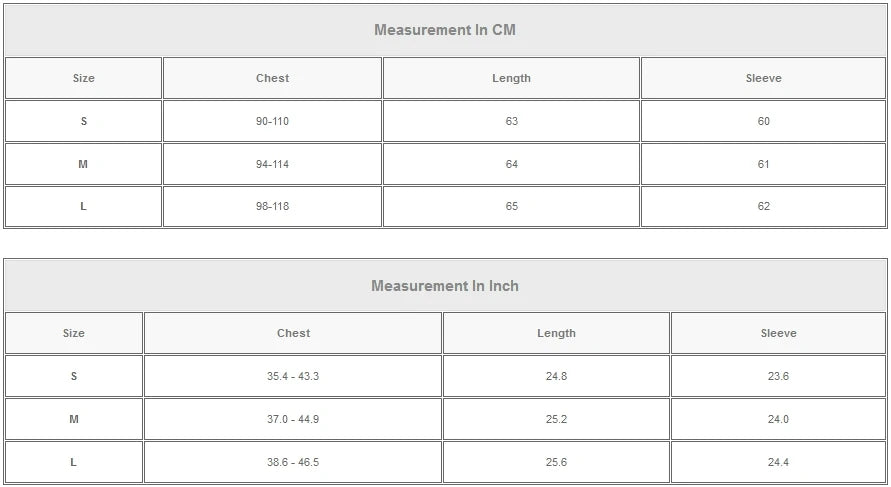Click the size M row label in the CM table
Viewport: 891px width, 487px height.
click(x=83, y=164)
